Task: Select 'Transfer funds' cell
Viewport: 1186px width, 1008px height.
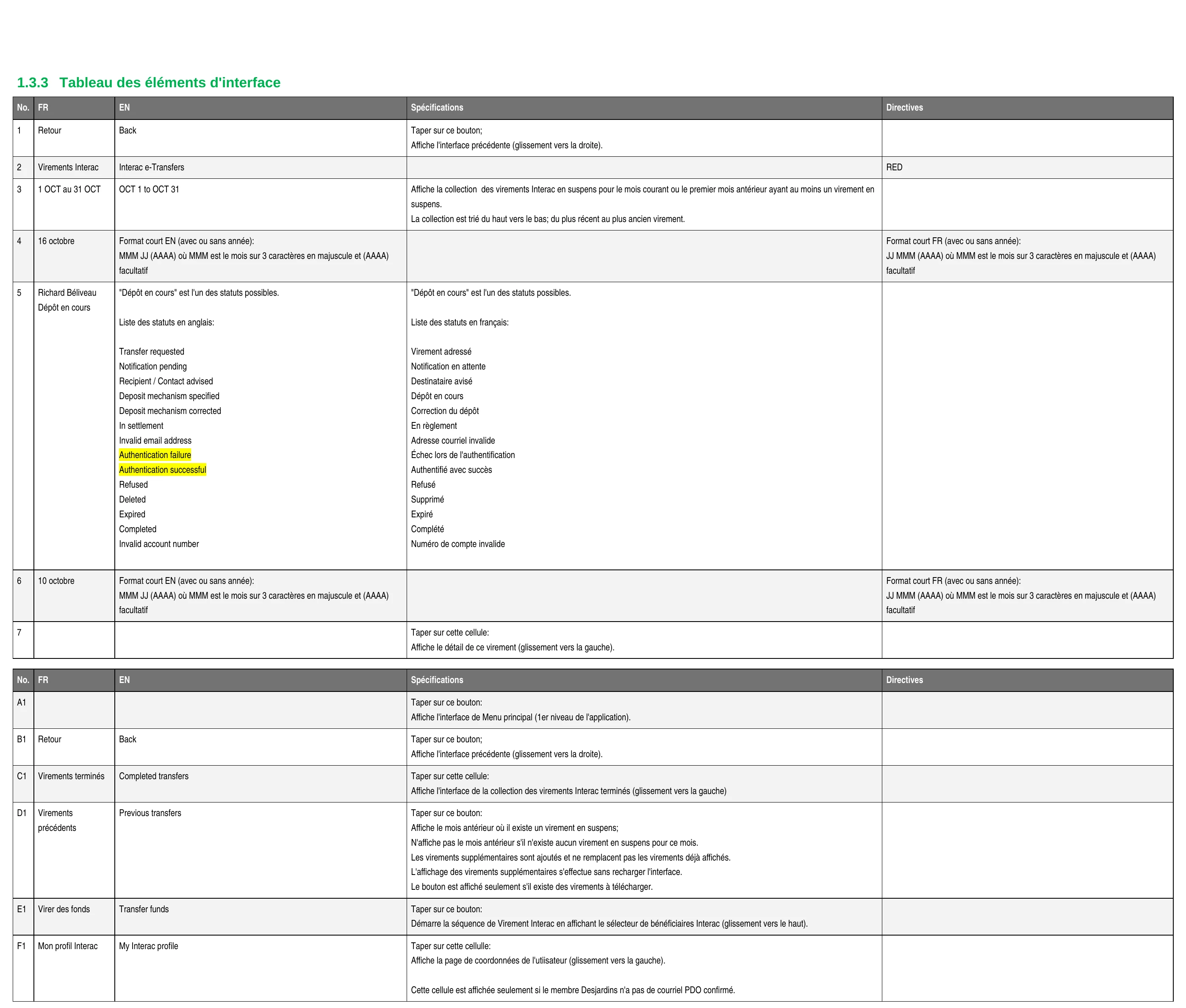Action: tap(260, 916)
